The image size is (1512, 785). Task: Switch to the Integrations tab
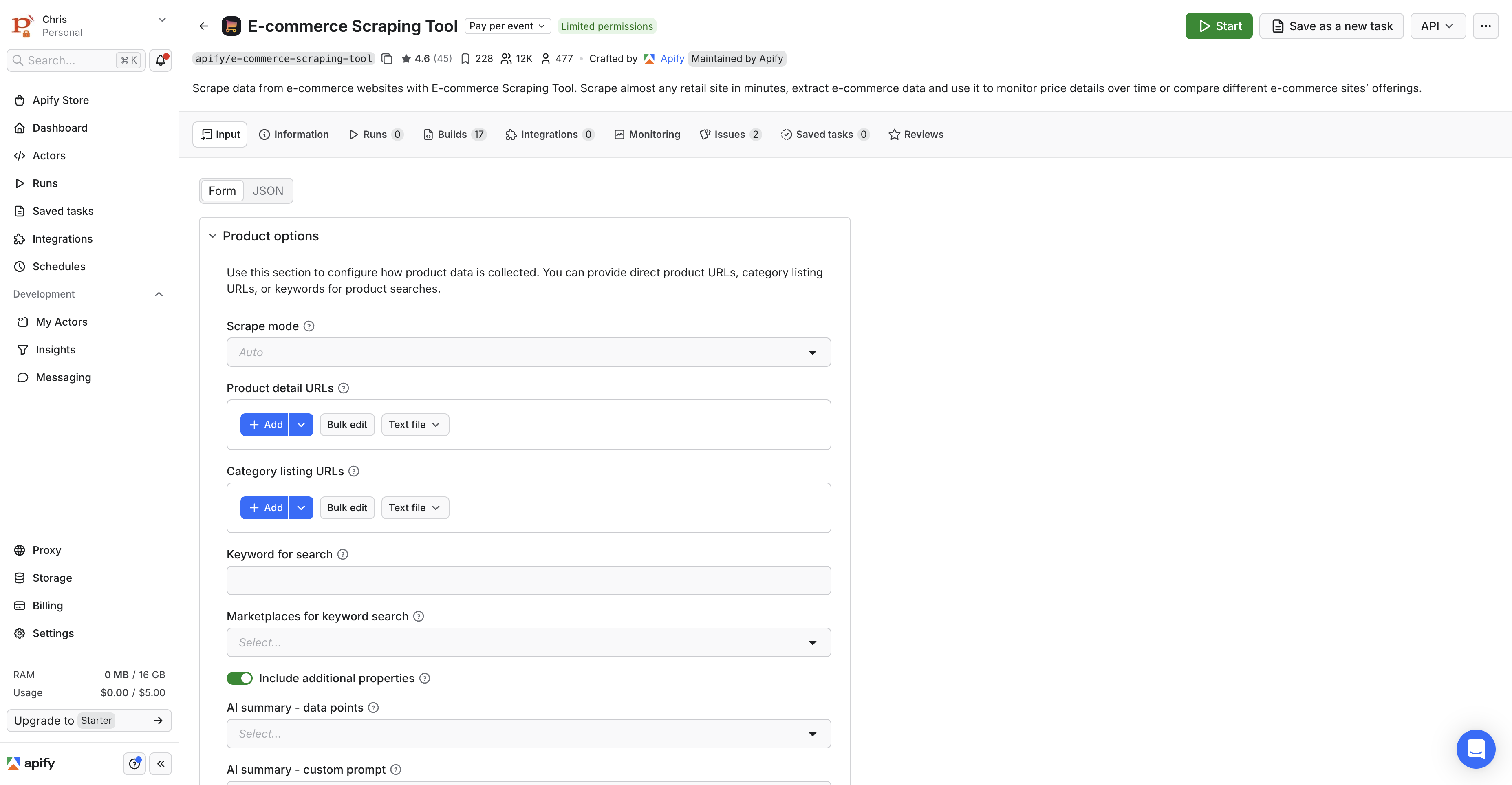pos(550,135)
